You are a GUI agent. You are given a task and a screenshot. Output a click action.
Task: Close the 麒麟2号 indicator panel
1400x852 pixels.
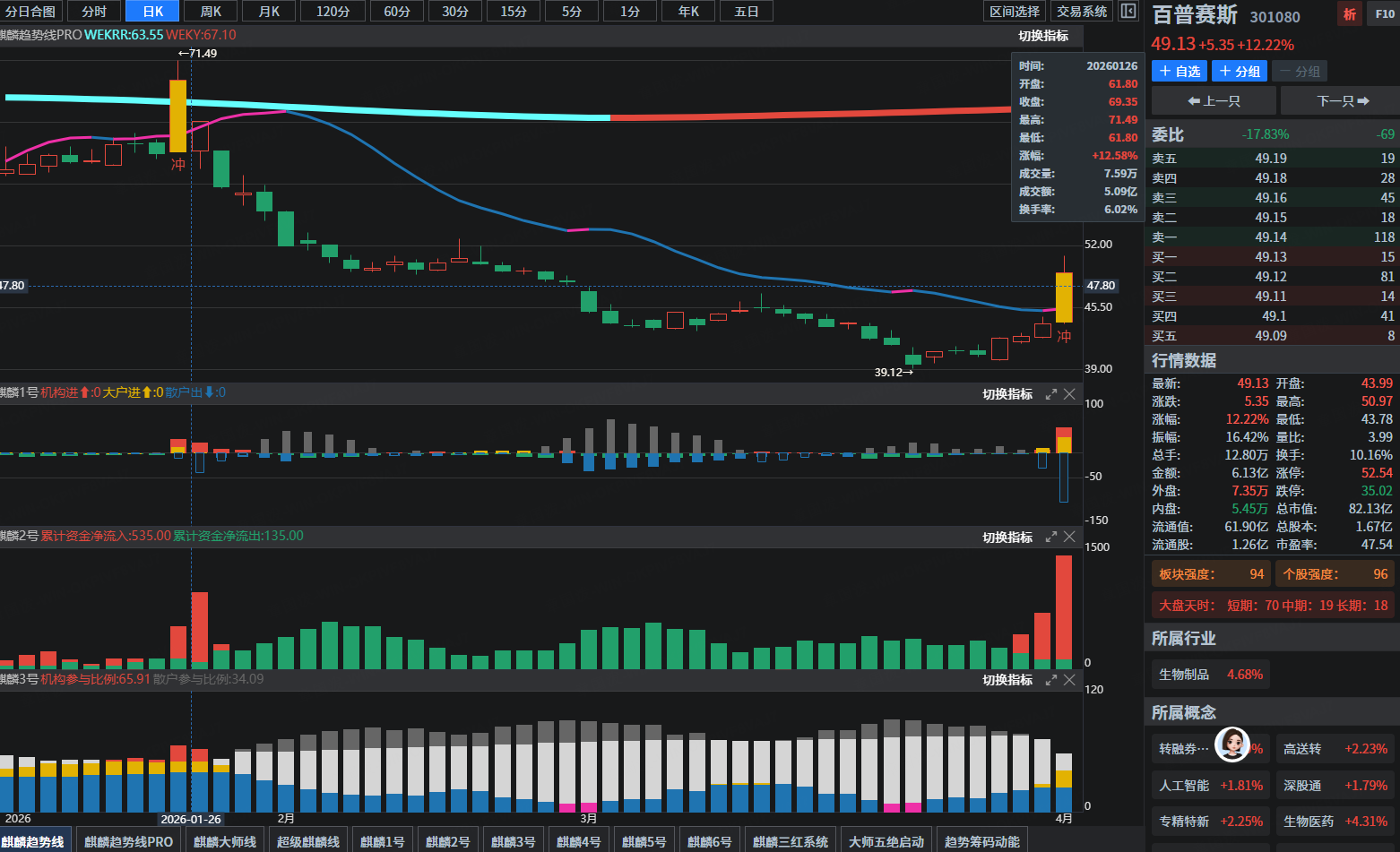[1069, 537]
